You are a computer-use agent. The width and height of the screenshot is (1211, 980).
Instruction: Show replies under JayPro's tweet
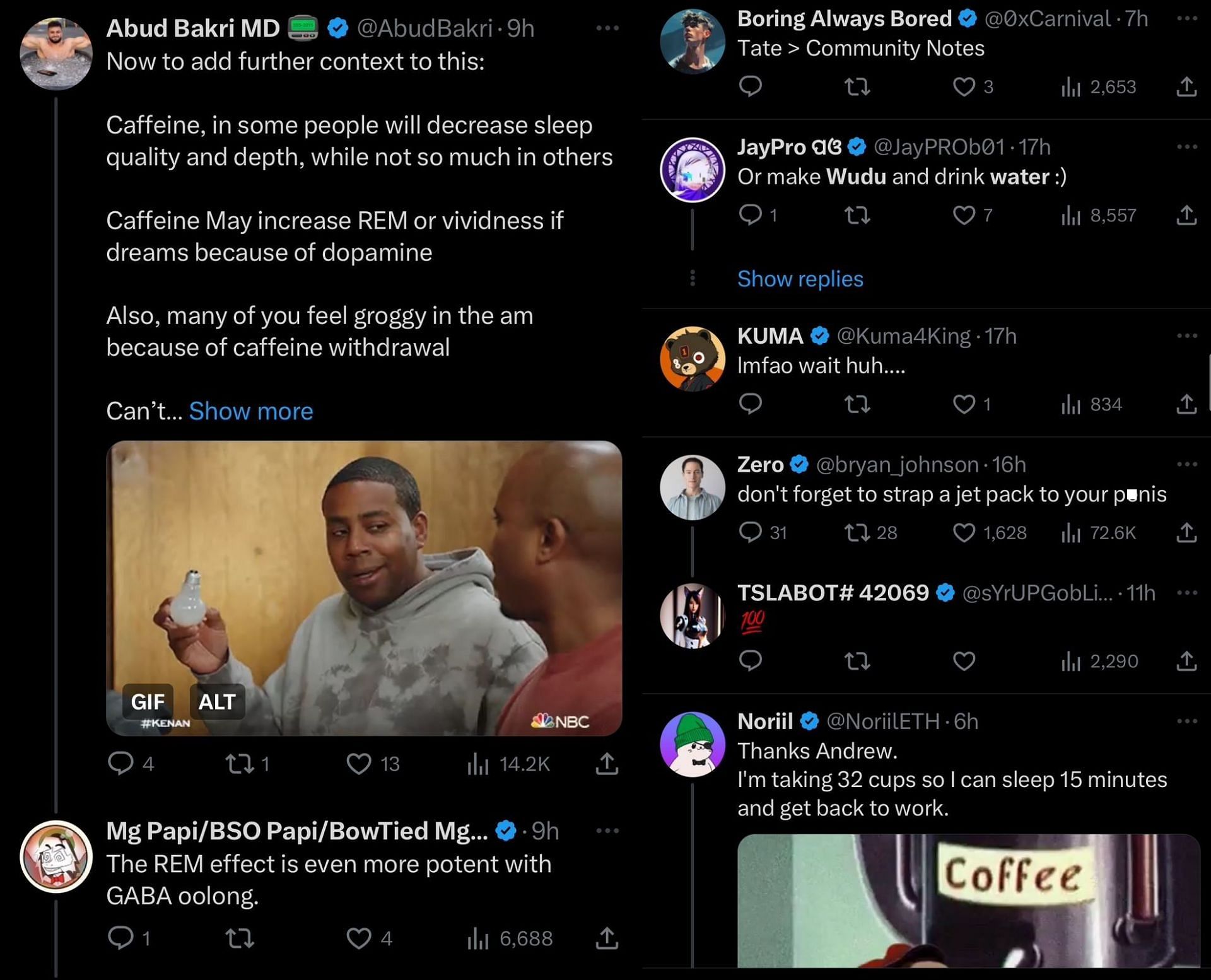800,279
